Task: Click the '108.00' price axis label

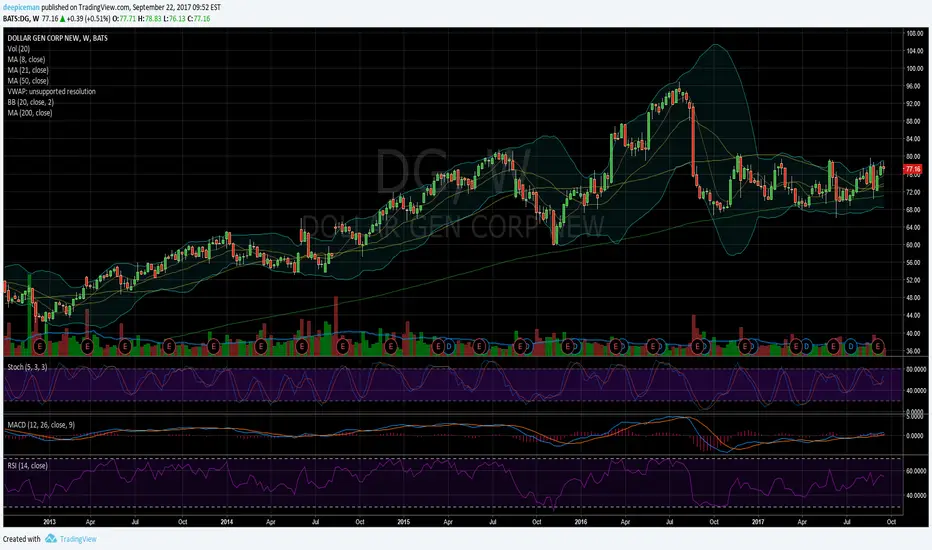Action: point(914,34)
